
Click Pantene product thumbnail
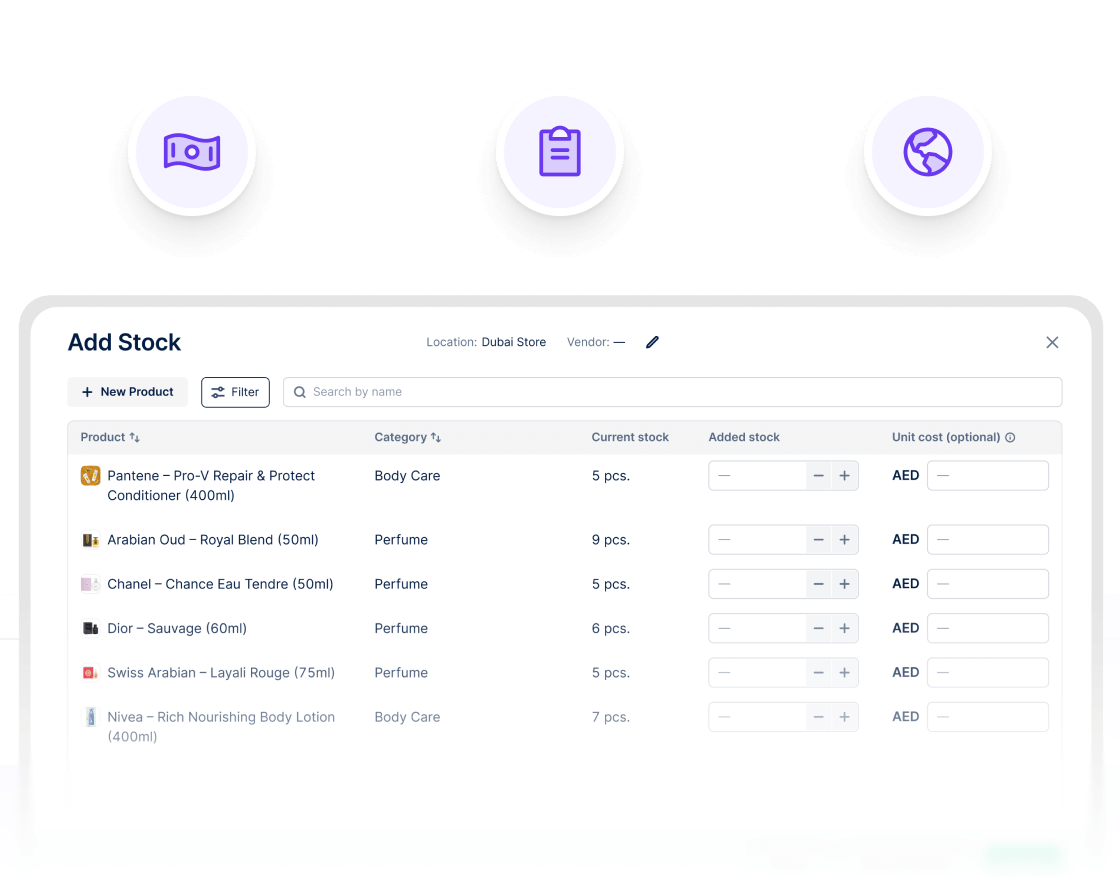90,476
